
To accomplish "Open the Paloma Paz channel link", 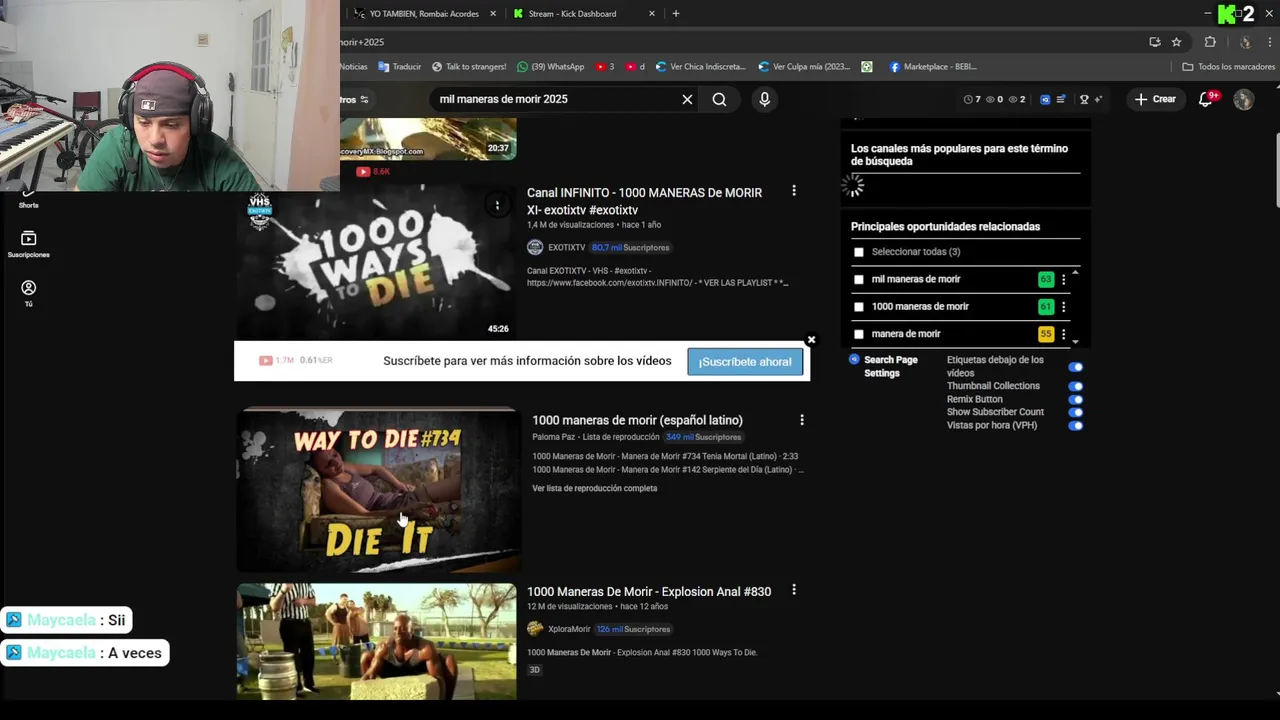I will click(553, 437).
